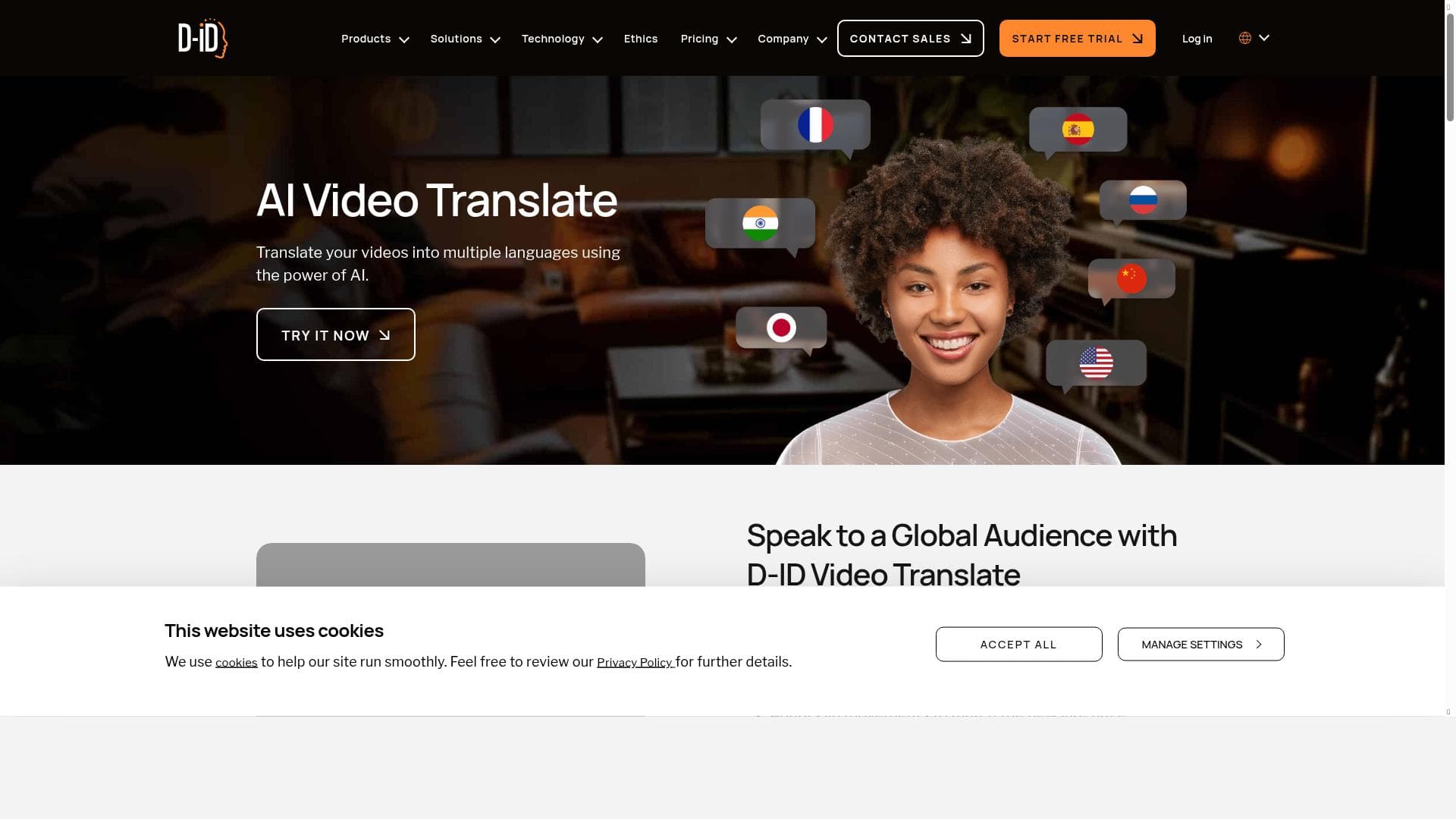This screenshot has width=1456, height=819.
Task: Click the Japanese flag speech bubble
Action: click(x=781, y=328)
